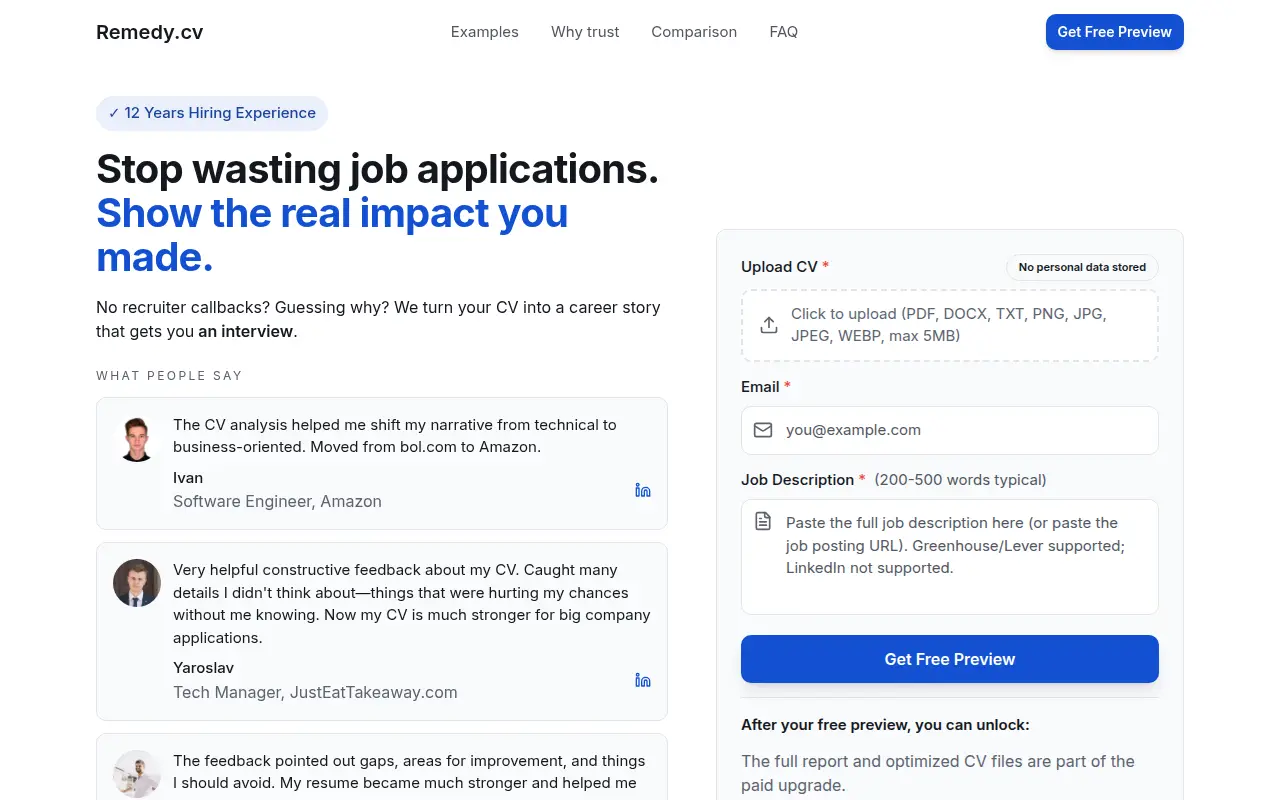1280x800 pixels.
Task: Click the CV upload drop zone
Action: tap(950, 325)
